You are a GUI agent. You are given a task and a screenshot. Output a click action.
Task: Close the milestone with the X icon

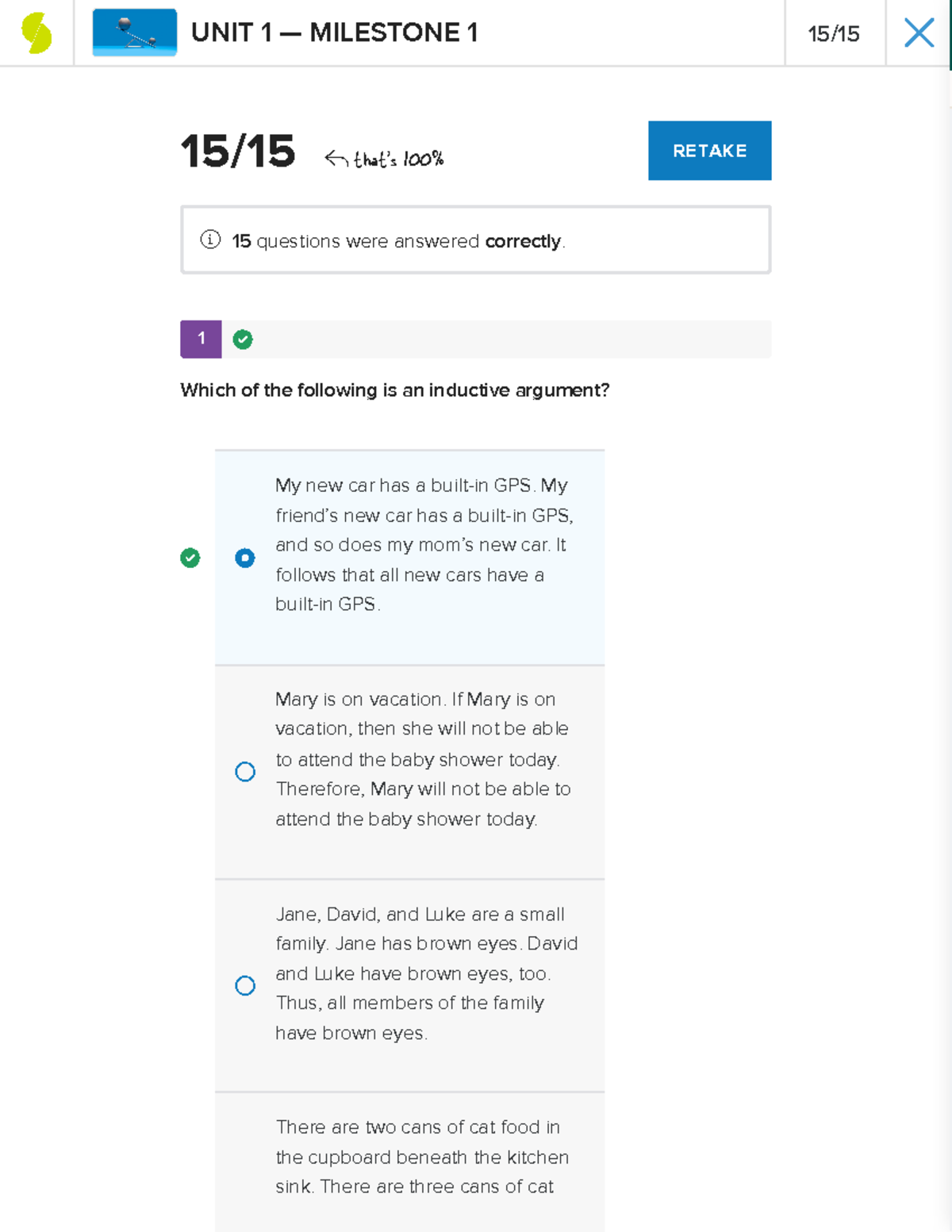click(919, 33)
